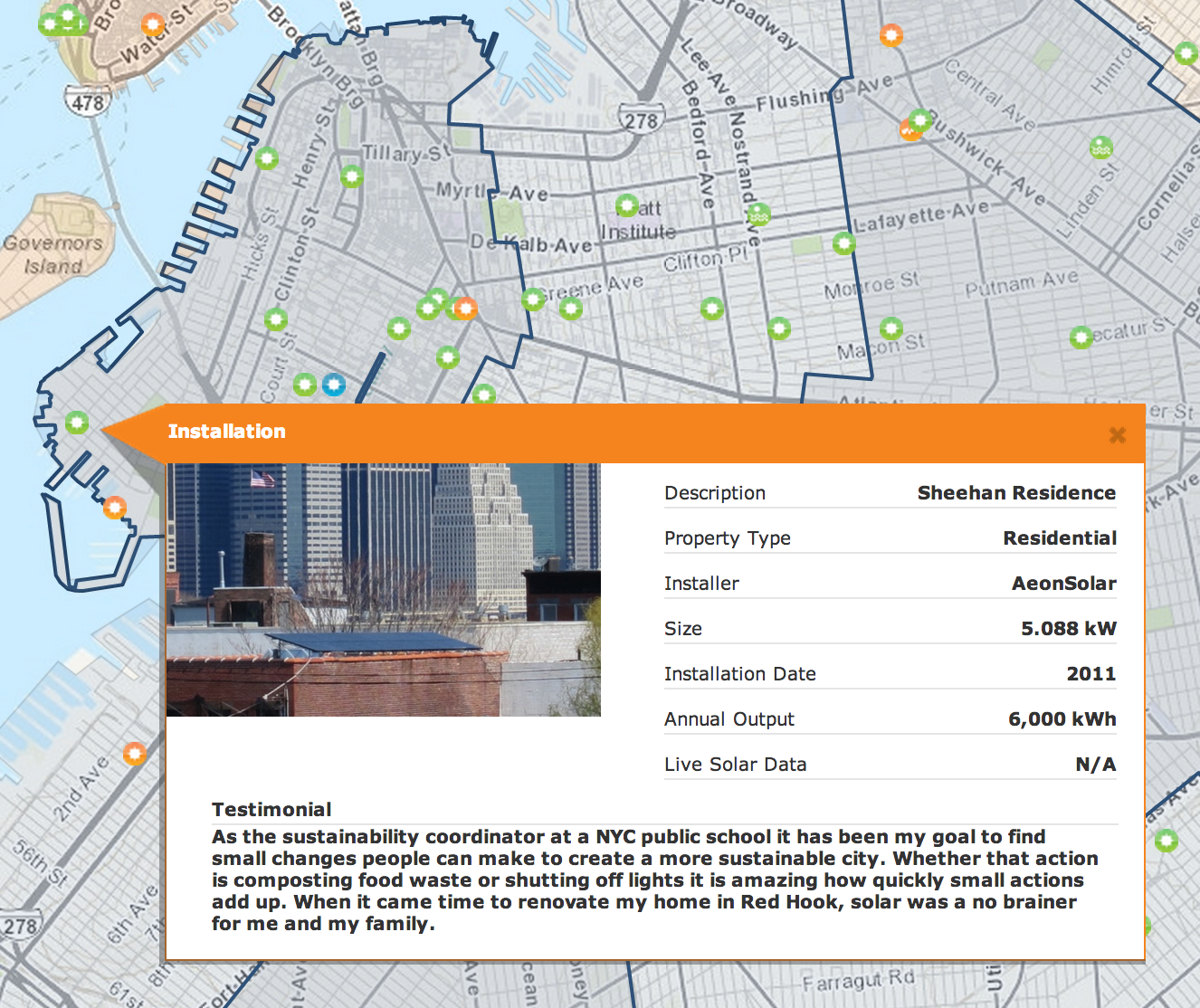Select the orange marker on Water St
The height and width of the screenshot is (1008, 1200).
[x=154, y=24]
